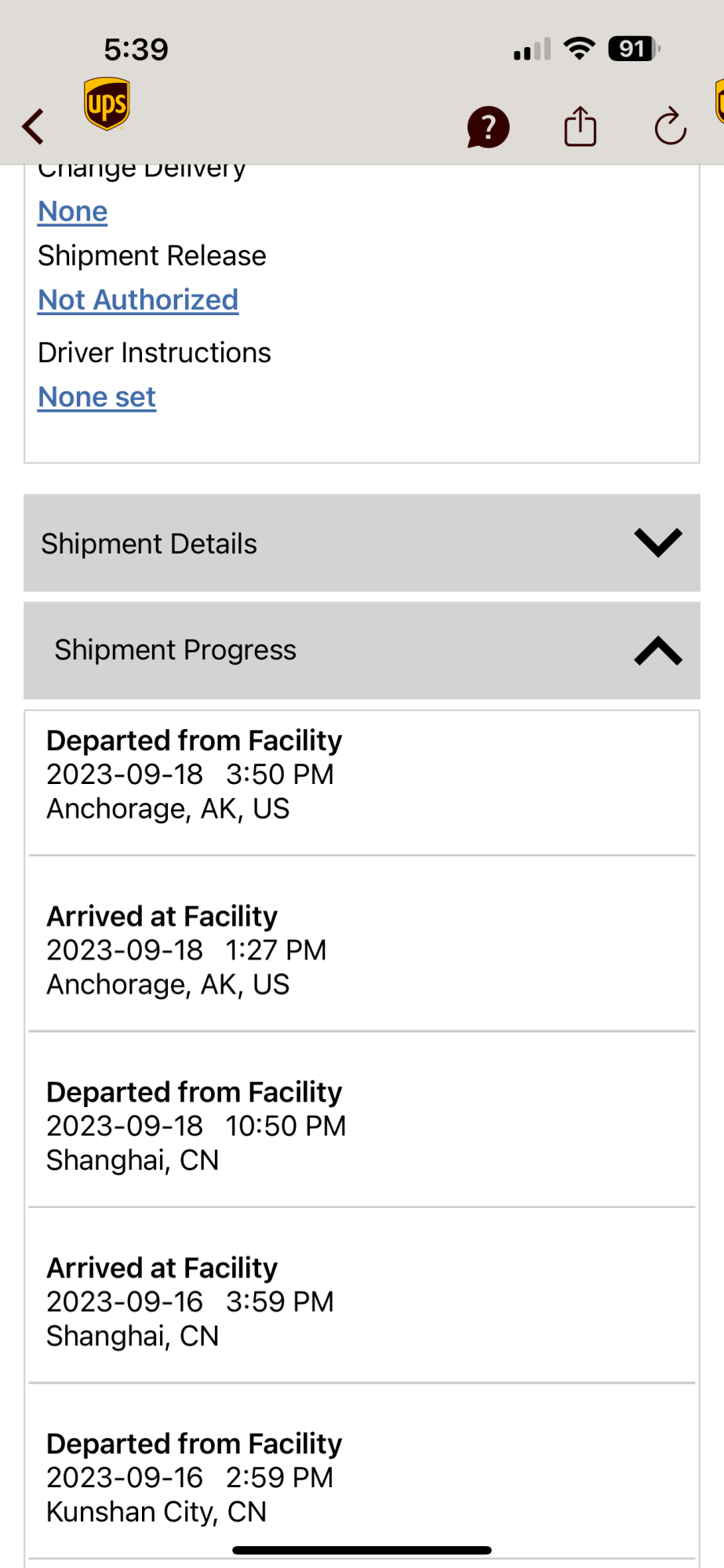Tap the status bar clock showing 5:39

tap(136, 49)
